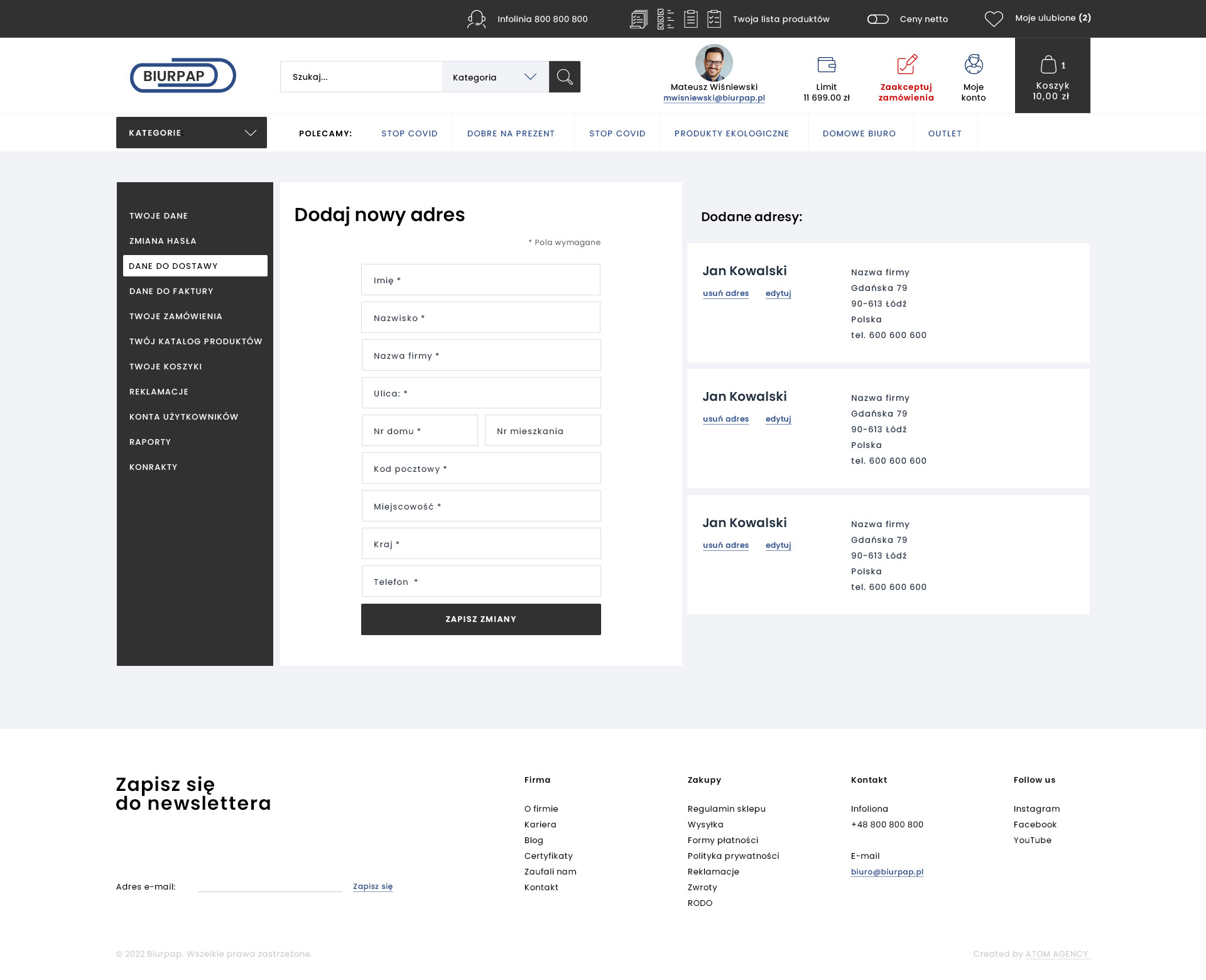Click usuń adres for first address

coord(725,293)
